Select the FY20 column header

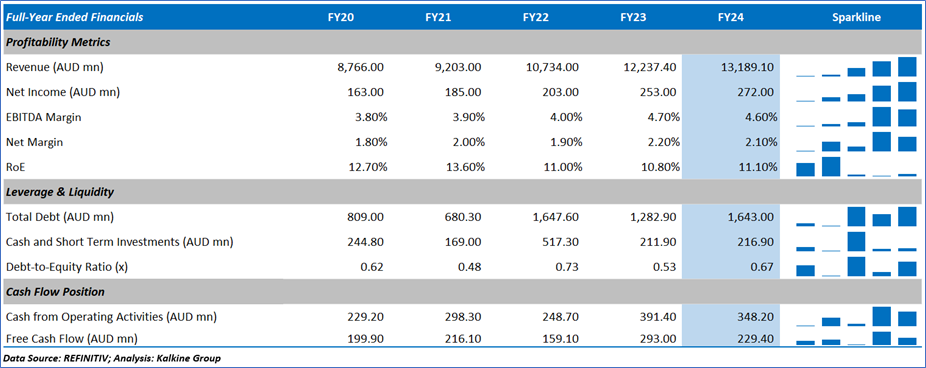[x=341, y=17]
